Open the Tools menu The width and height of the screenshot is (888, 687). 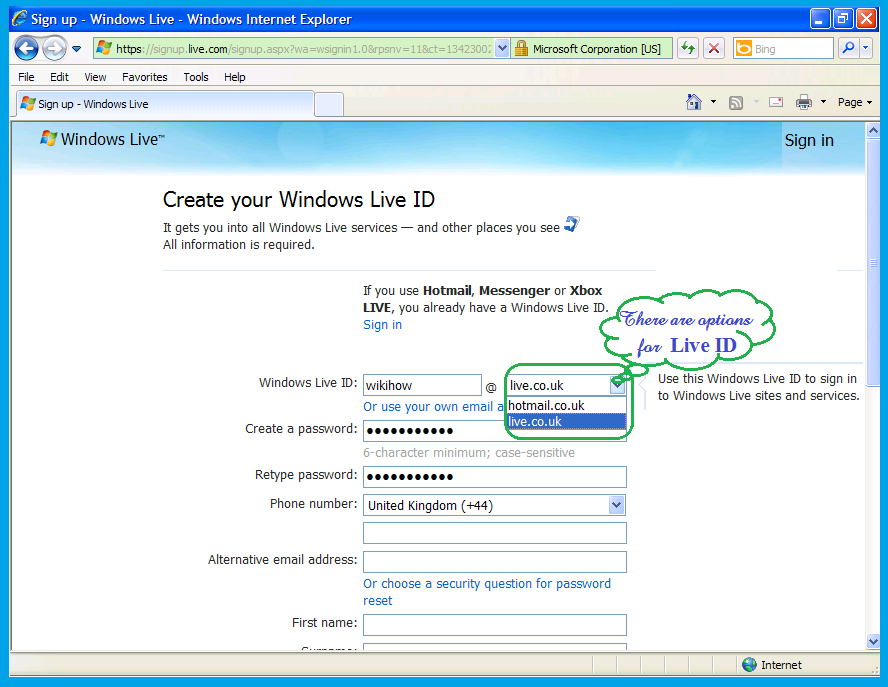pyautogui.click(x=196, y=77)
